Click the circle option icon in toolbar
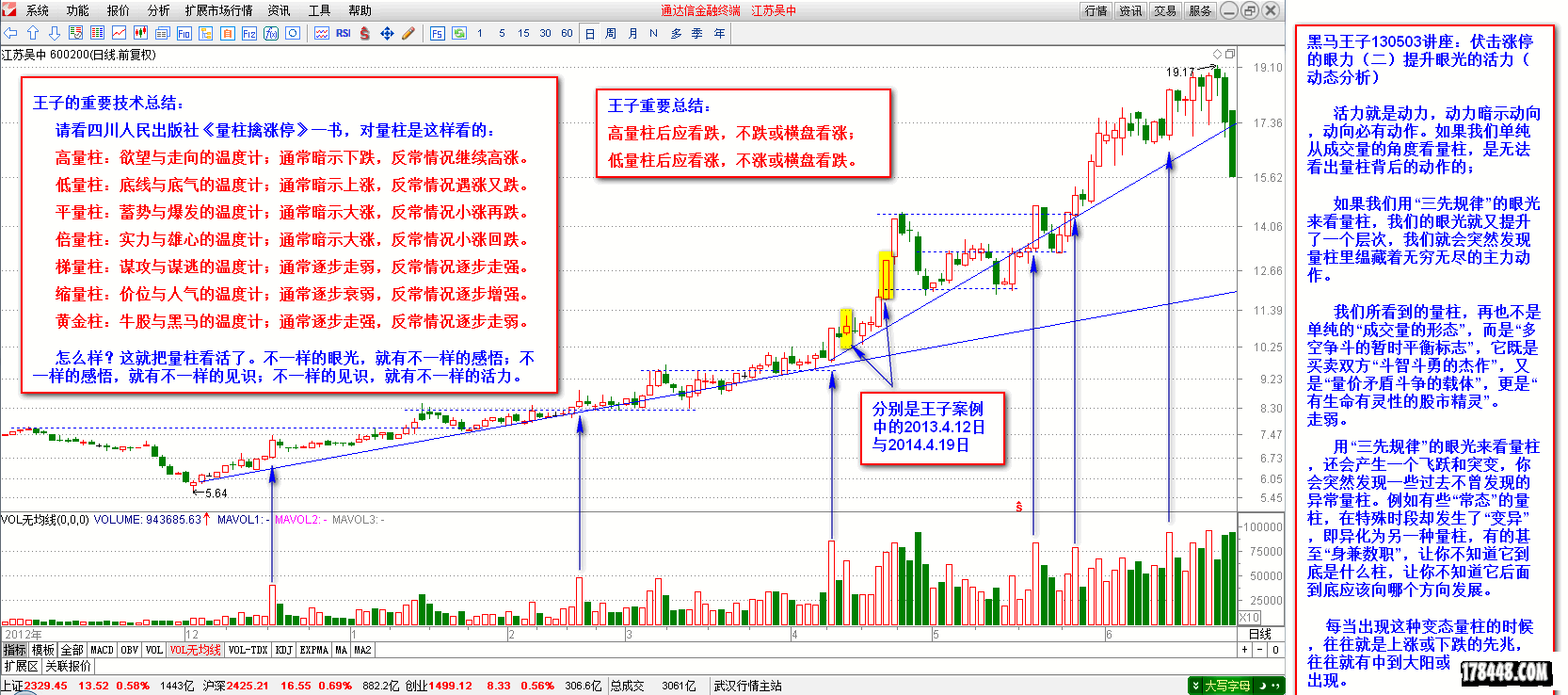 coord(293,33)
